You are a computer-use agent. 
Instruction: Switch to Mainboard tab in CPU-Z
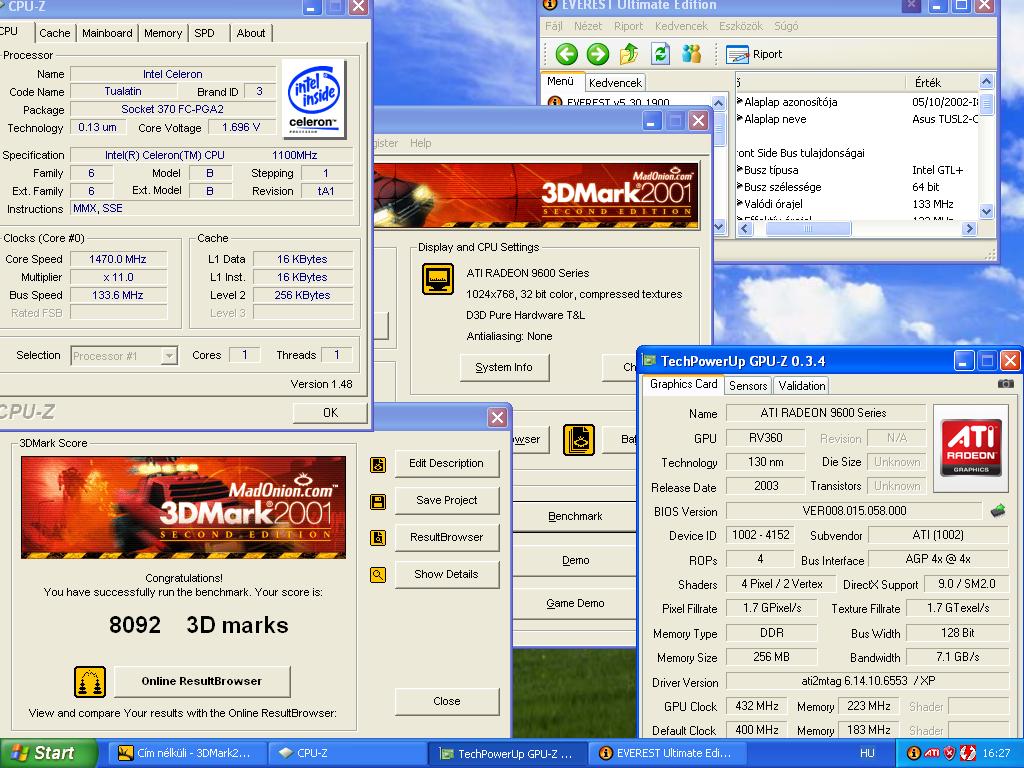(107, 33)
